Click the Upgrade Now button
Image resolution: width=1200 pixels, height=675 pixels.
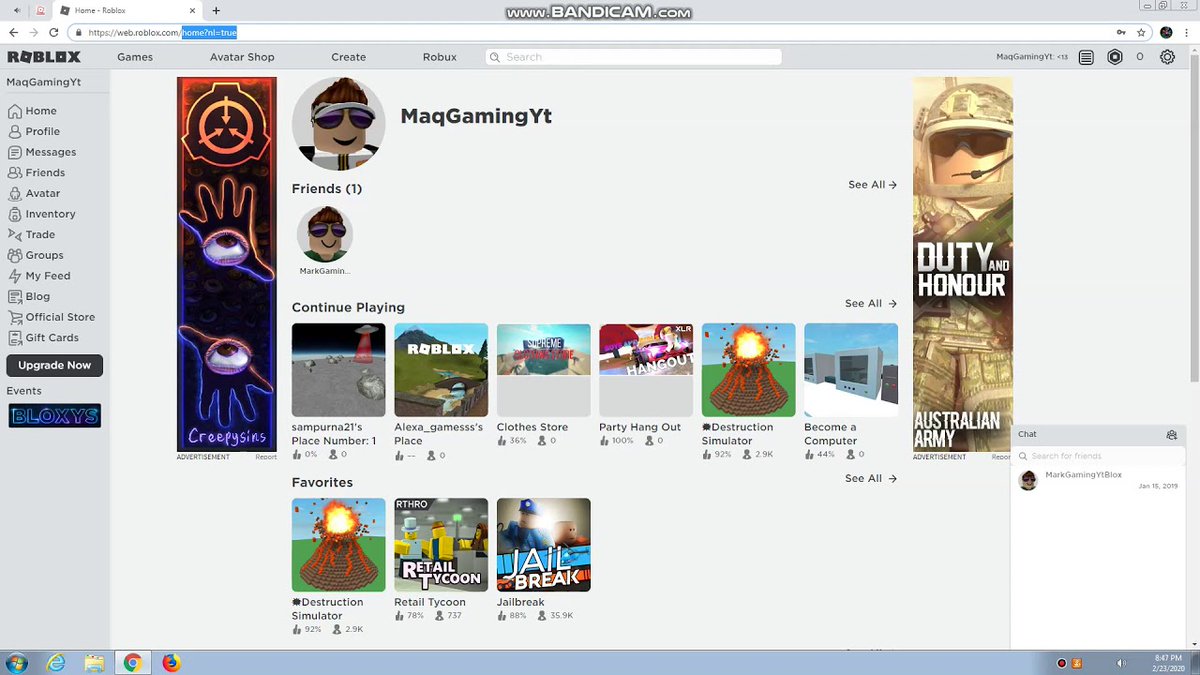pos(54,365)
